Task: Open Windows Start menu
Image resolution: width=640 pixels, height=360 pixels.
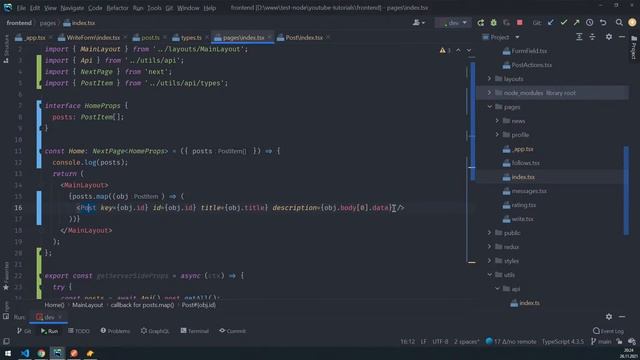Action: pos(8,353)
